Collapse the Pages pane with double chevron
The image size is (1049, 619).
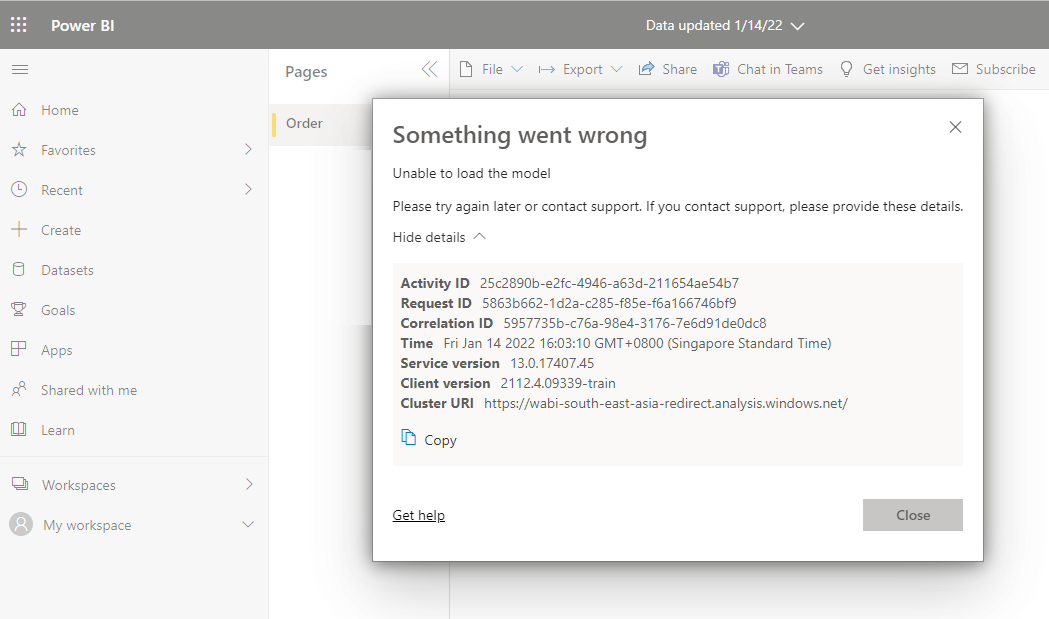(x=429, y=69)
